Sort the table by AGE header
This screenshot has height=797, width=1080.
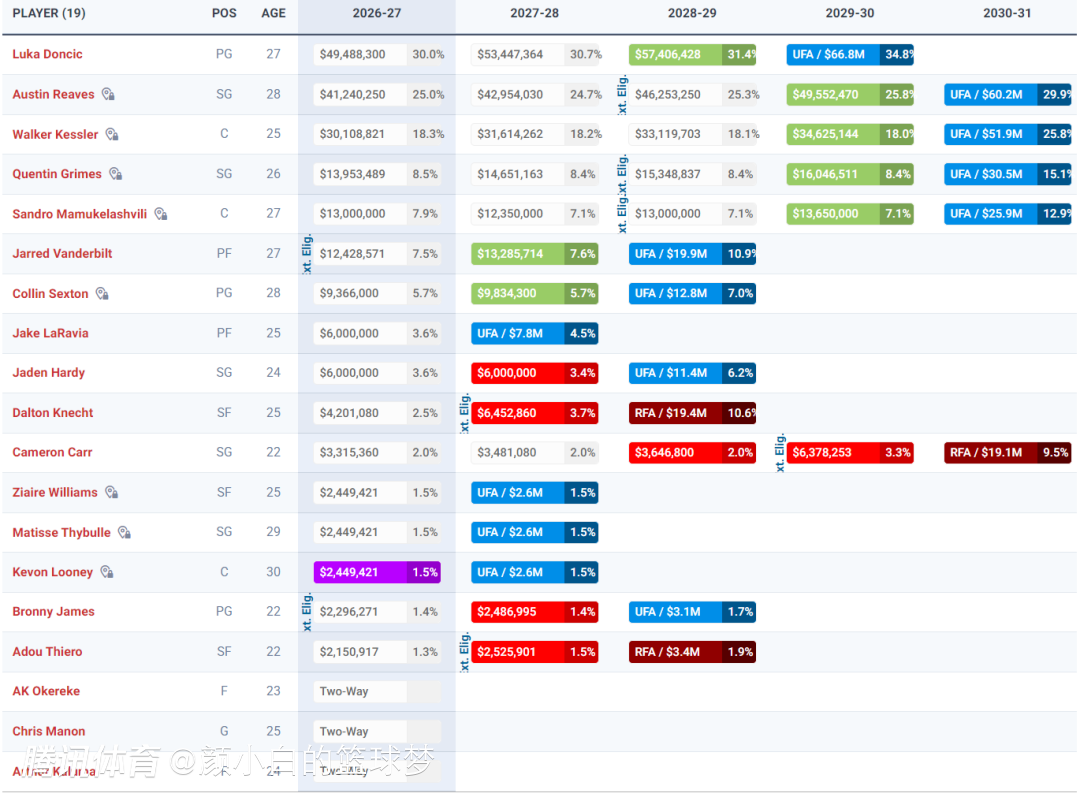(x=273, y=13)
